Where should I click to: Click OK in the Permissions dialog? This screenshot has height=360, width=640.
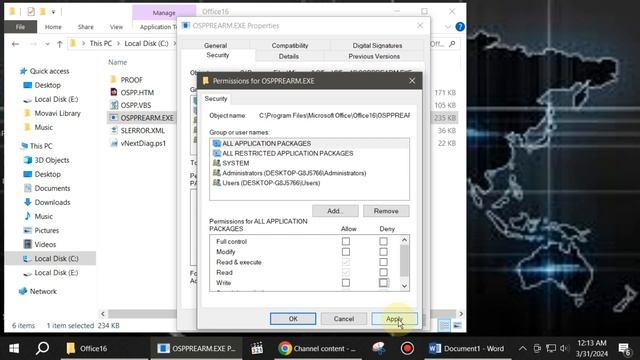(293, 319)
